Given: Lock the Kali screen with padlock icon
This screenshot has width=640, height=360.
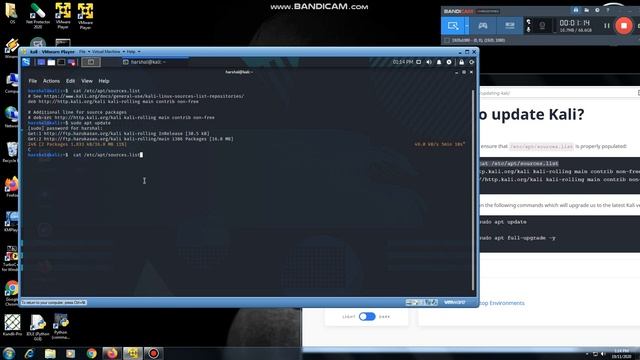Looking at the screenshot, I should 461,62.
